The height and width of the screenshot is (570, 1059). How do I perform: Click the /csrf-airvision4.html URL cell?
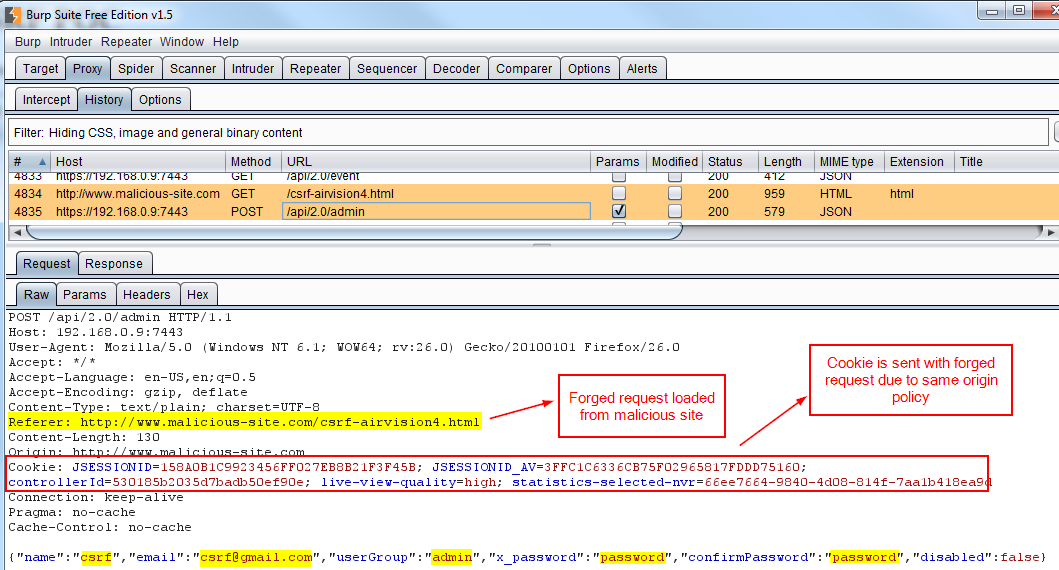(x=436, y=193)
